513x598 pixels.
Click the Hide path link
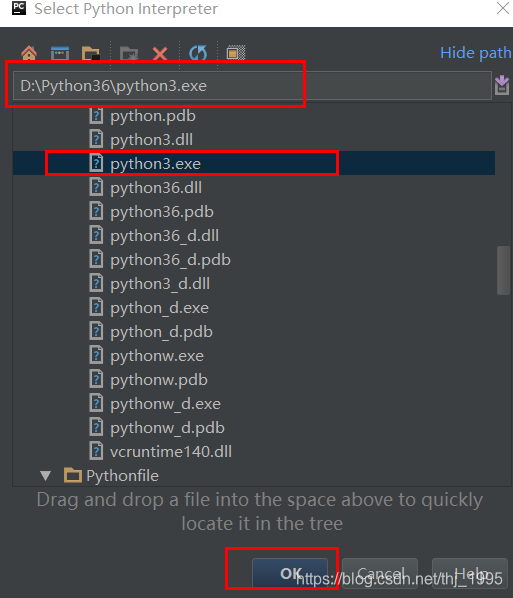tap(476, 53)
